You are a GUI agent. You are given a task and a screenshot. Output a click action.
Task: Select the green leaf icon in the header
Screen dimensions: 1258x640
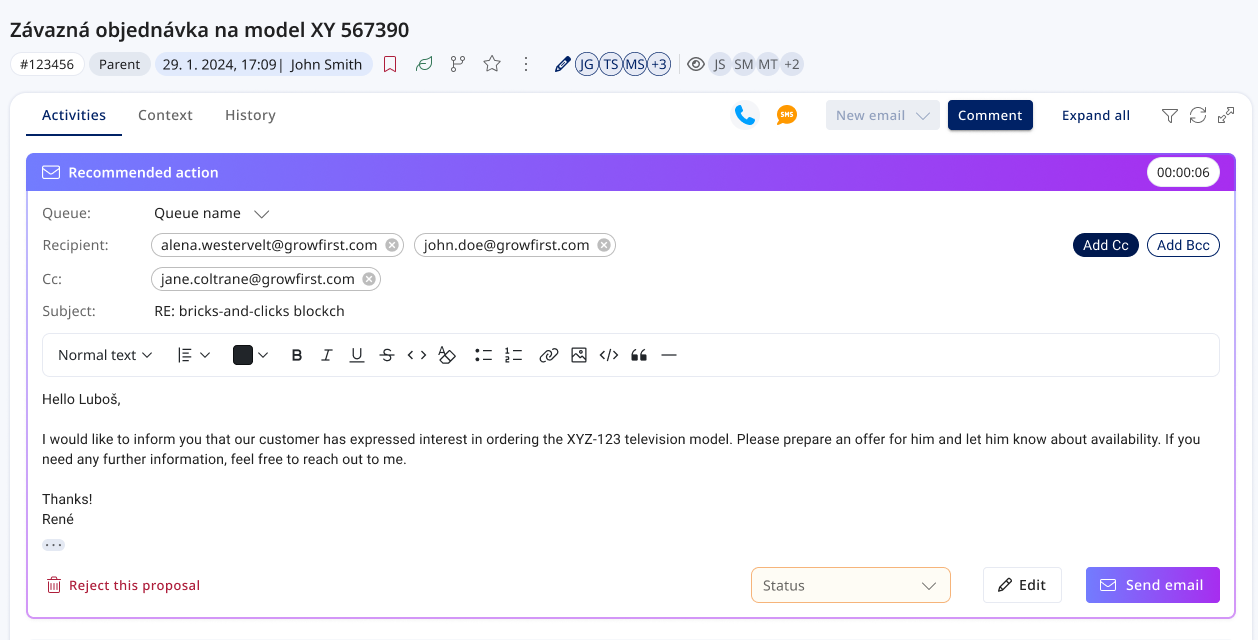(x=424, y=63)
